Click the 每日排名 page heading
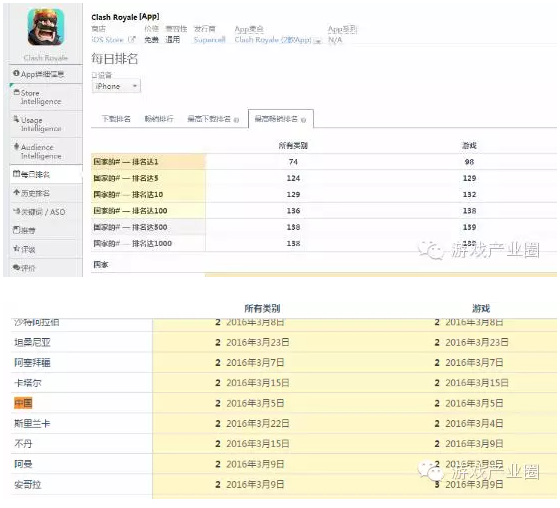The height and width of the screenshot is (508, 560). [114, 59]
